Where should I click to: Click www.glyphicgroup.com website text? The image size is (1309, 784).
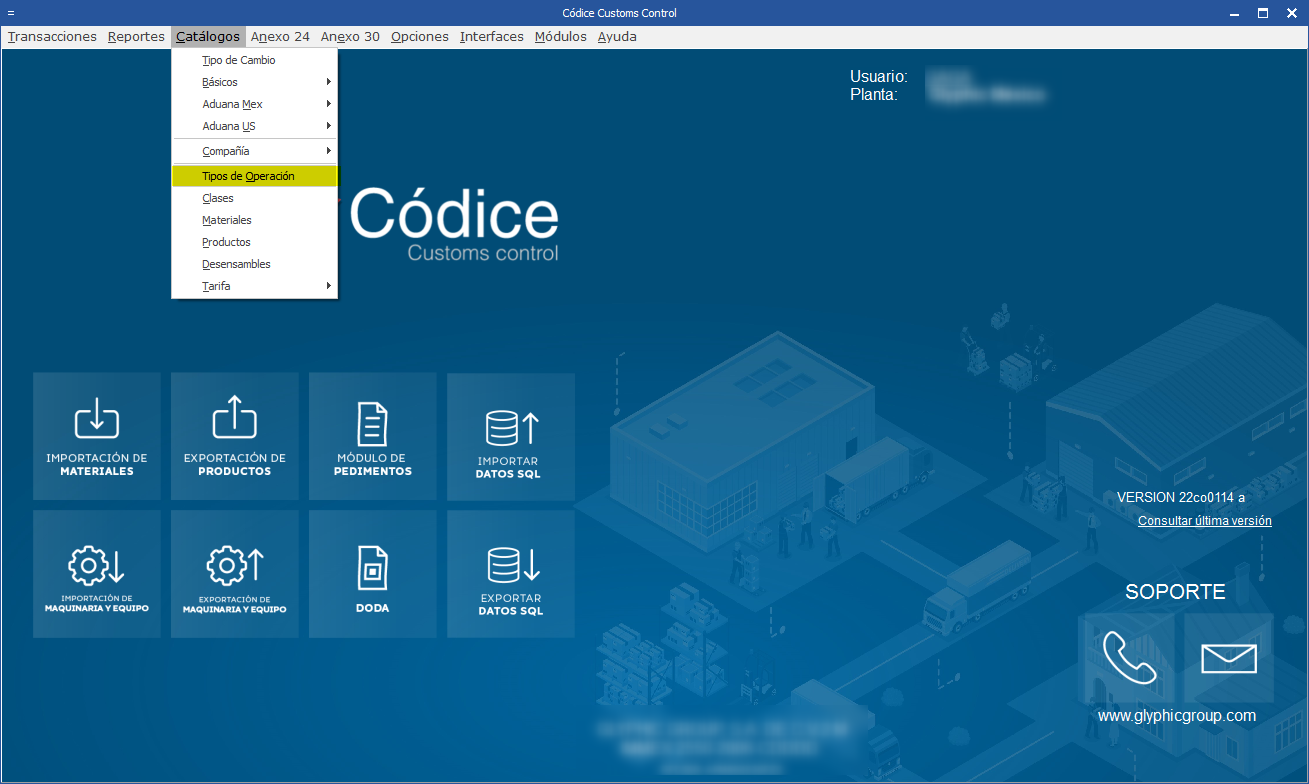(1177, 716)
